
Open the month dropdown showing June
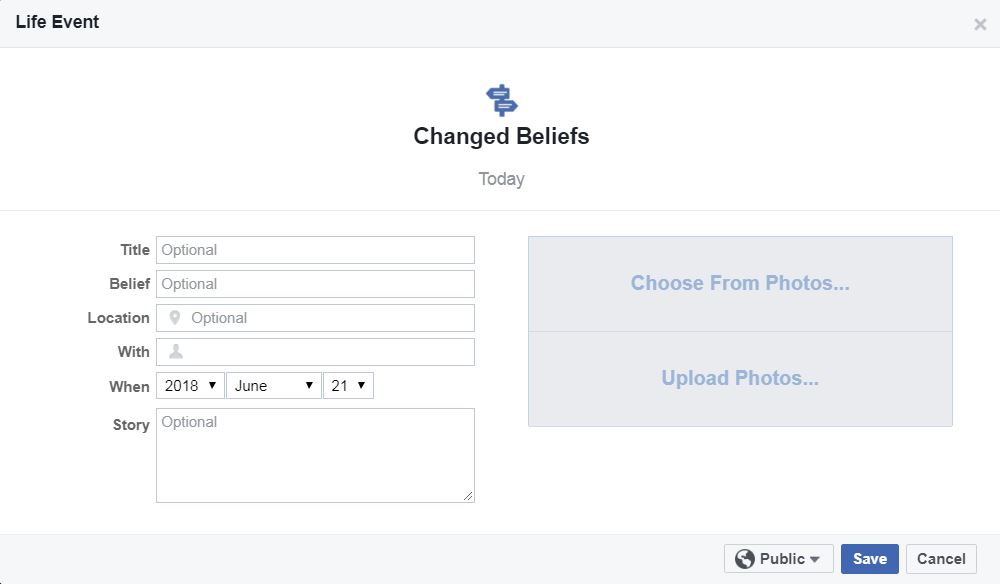[273, 386]
